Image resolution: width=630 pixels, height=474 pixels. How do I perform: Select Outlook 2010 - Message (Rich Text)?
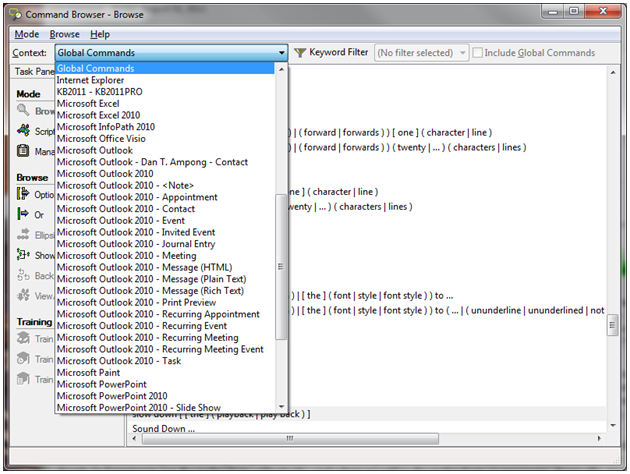click(165, 290)
